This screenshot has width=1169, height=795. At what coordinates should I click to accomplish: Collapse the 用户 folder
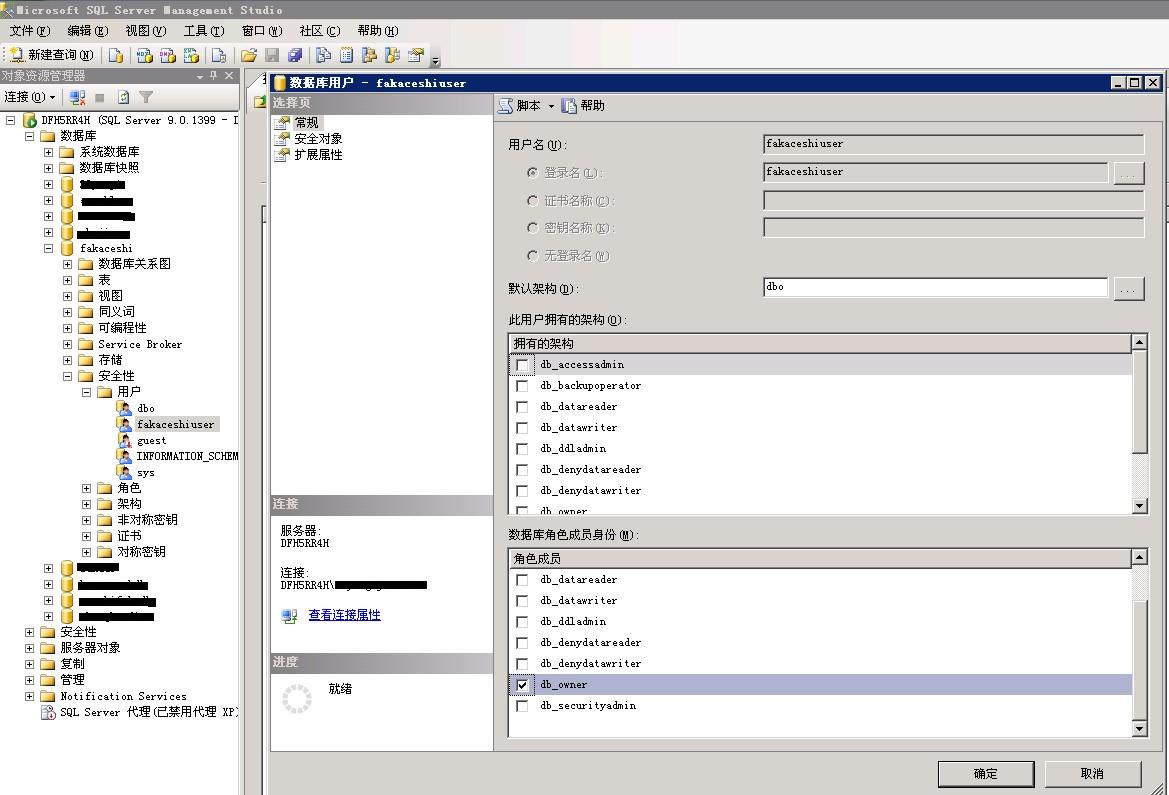86,392
